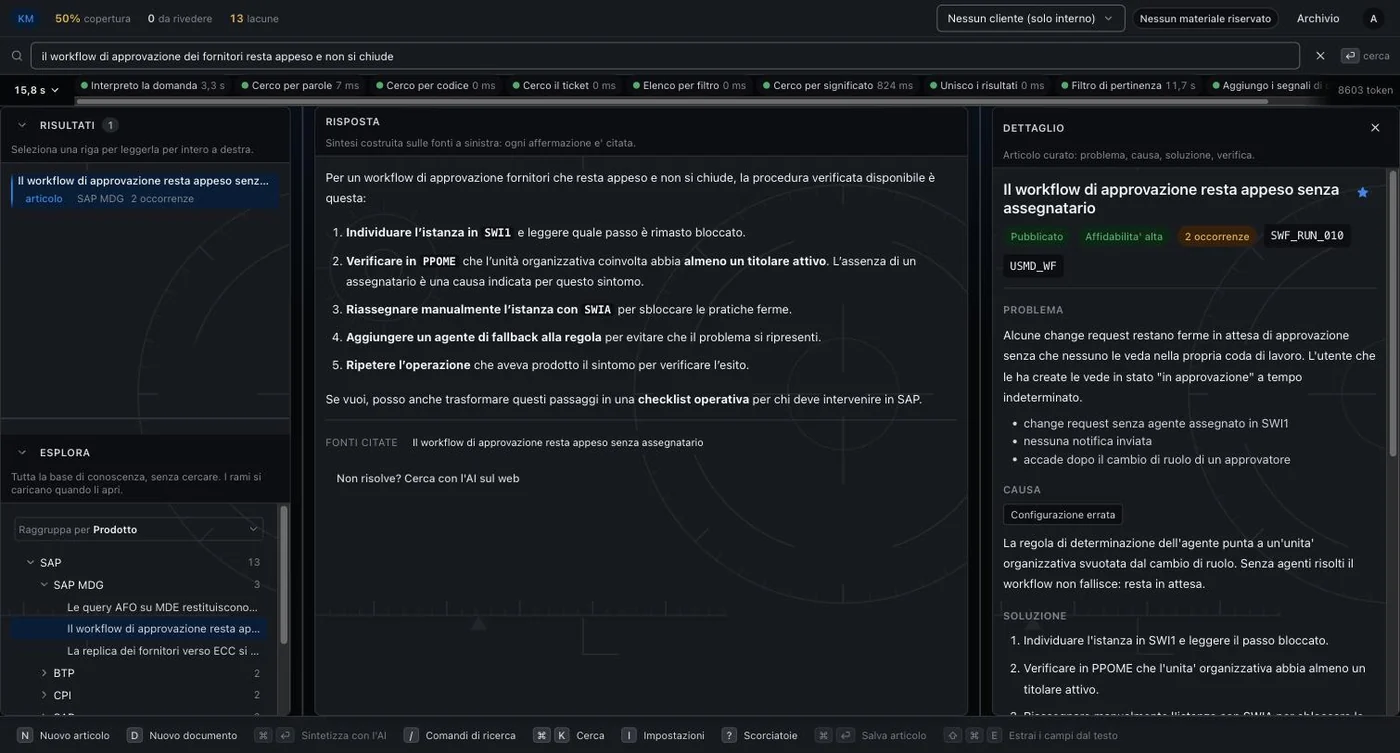Image resolution: width=1400 pixels, height=753 pixels.
Task: Expand the 15,8 s timing dropdown
Action: 36,90
